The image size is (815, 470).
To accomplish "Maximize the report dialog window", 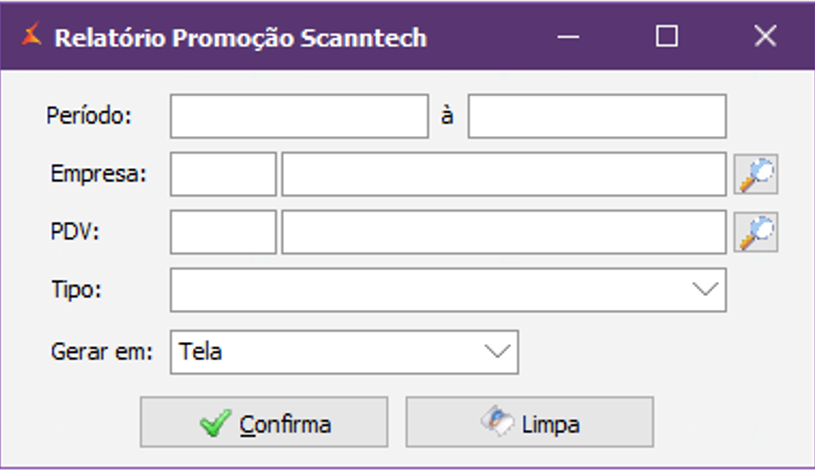I will (666, 37).
